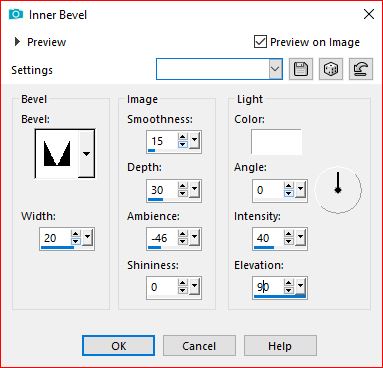Open the Angle slider popup arrow
This screenshot has height=368, width=383.
(300, 189)
